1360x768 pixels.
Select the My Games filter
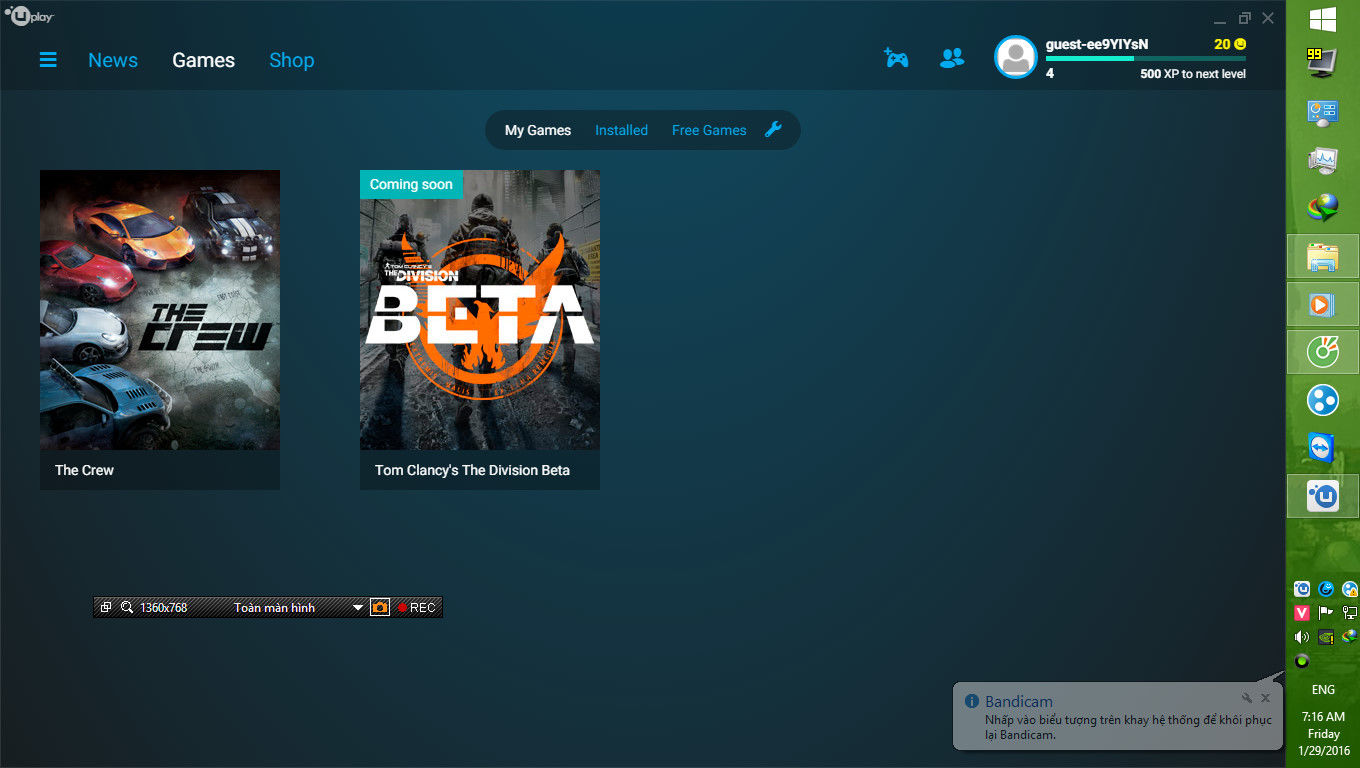pyautogui.click(x=538, y=130)
